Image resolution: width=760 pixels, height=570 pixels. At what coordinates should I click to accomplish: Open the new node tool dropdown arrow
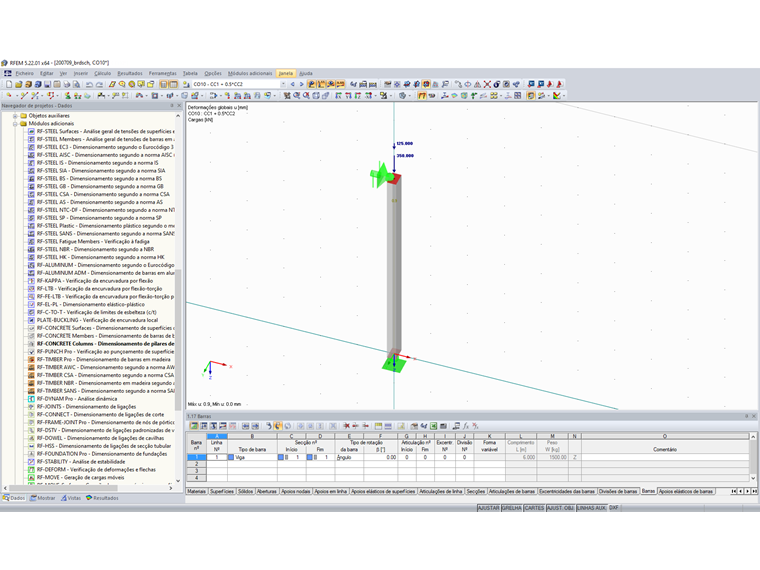(15, 96)
